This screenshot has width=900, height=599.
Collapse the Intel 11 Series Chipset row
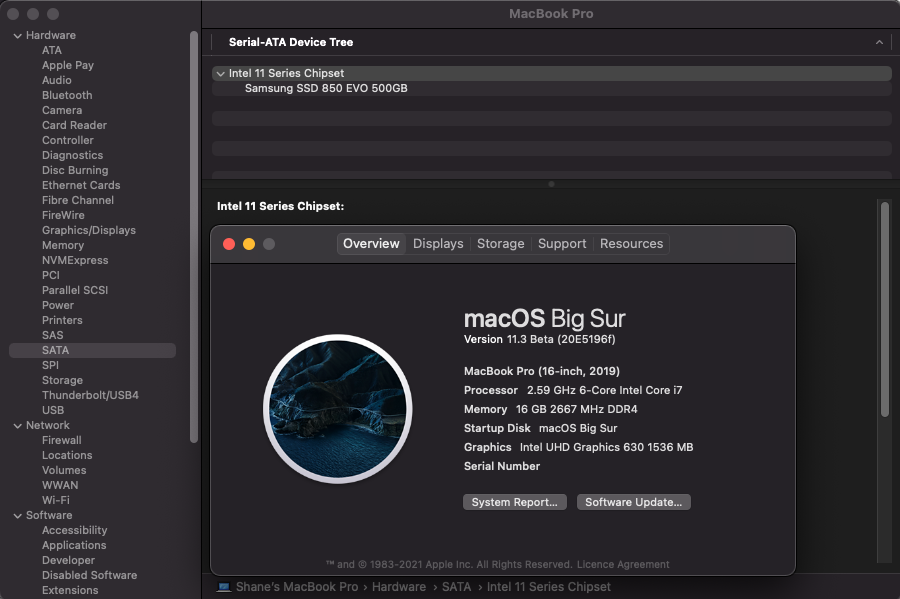220,73
